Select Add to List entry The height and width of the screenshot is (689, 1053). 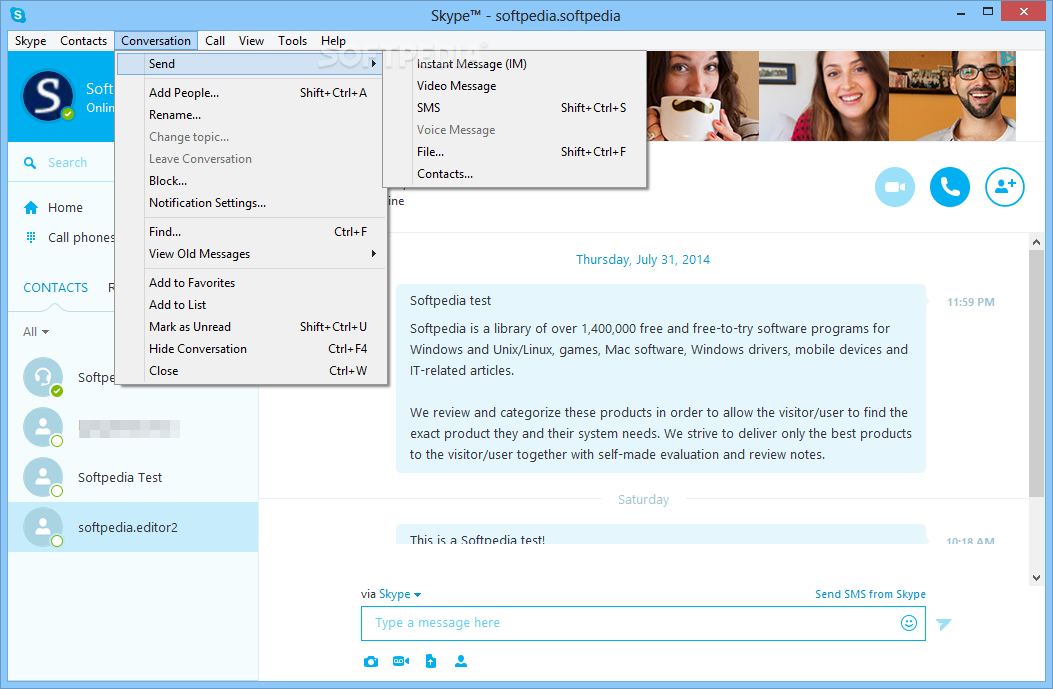tap(252, 305)
